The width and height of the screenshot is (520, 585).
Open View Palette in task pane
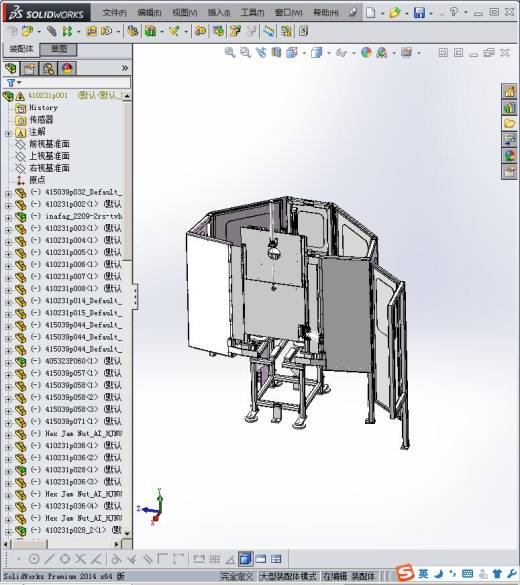(x=510, y=140)
